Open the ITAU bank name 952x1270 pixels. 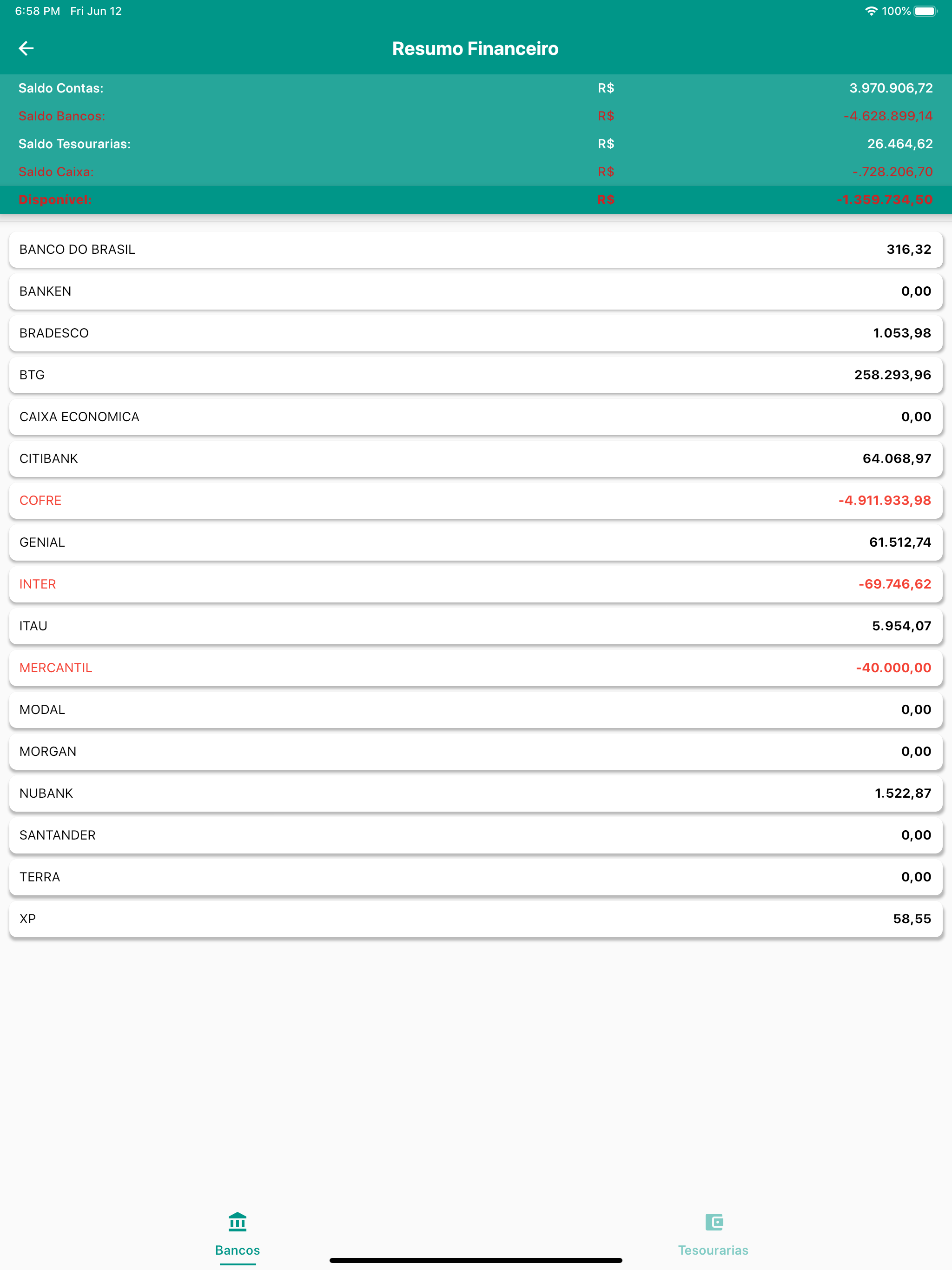33,626
